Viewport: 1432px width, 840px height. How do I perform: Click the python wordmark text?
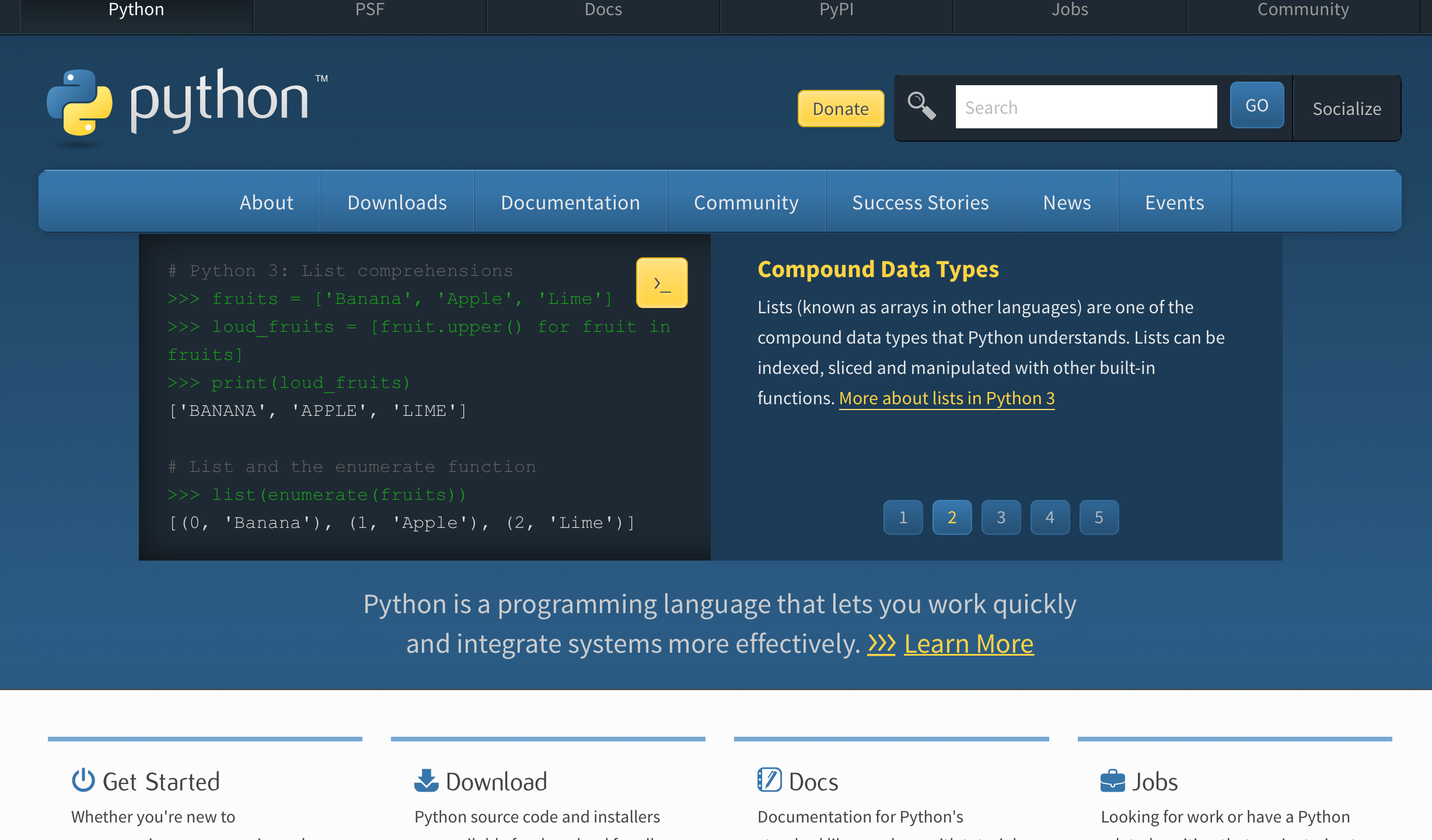(219, 100)
